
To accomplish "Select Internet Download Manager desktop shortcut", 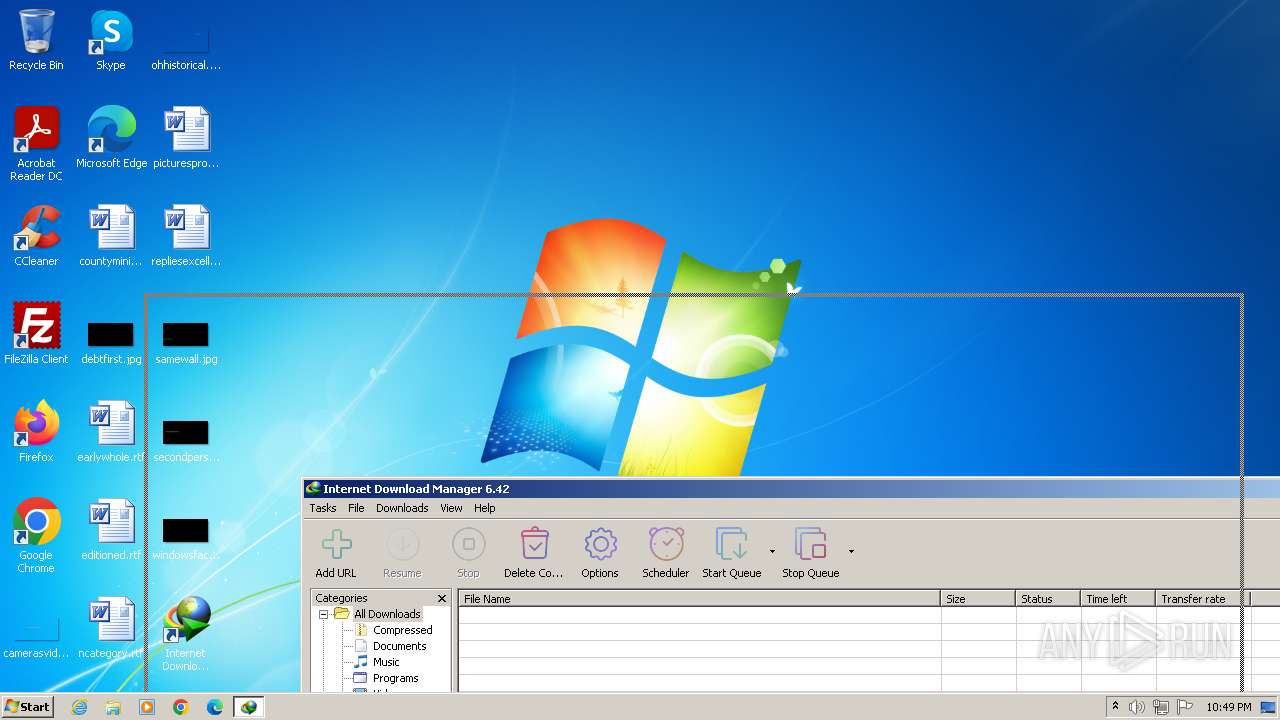I will 186,634.
